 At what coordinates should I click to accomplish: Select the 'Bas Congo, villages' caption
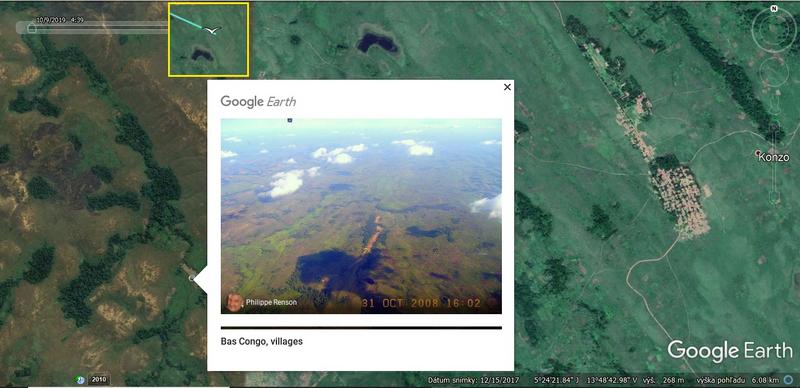point(262,342)
